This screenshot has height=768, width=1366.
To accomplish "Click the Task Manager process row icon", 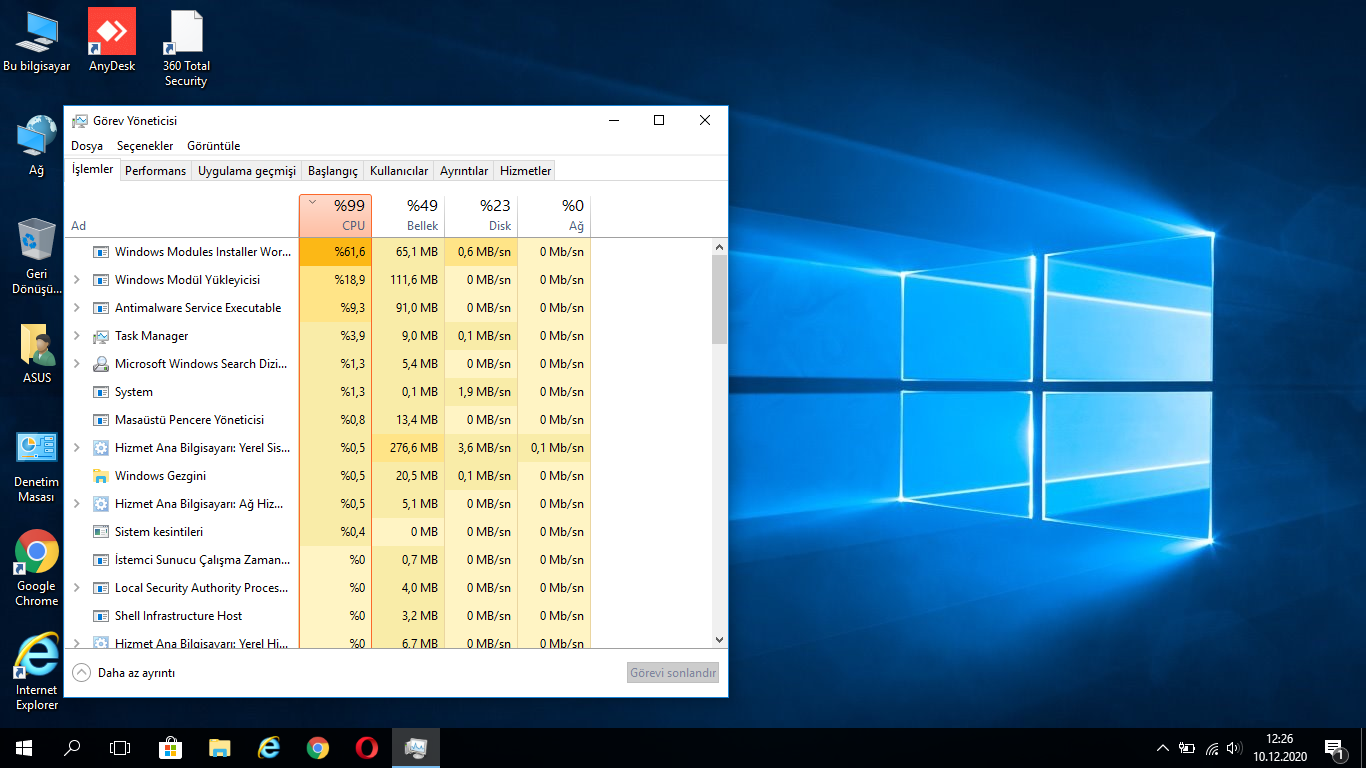I will [101, 336].
